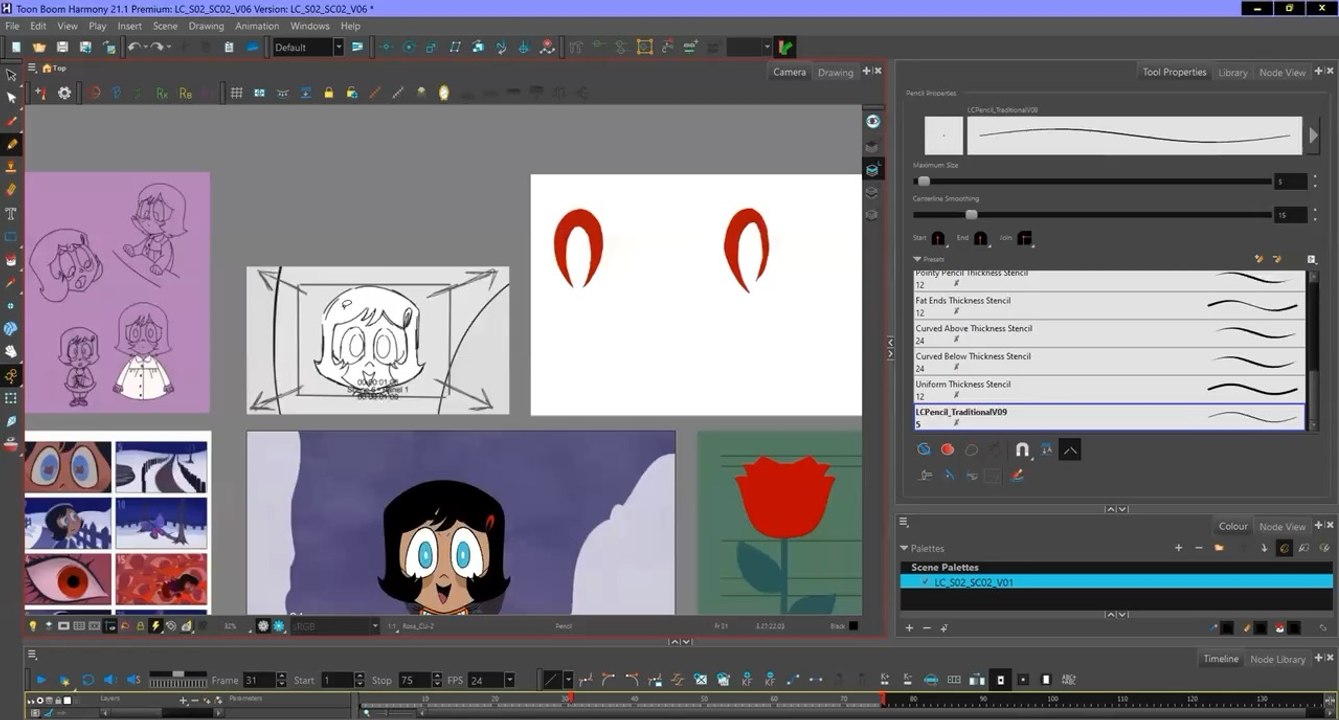
Task: Switch to the Node Library tab
Action: [1278, 659]
